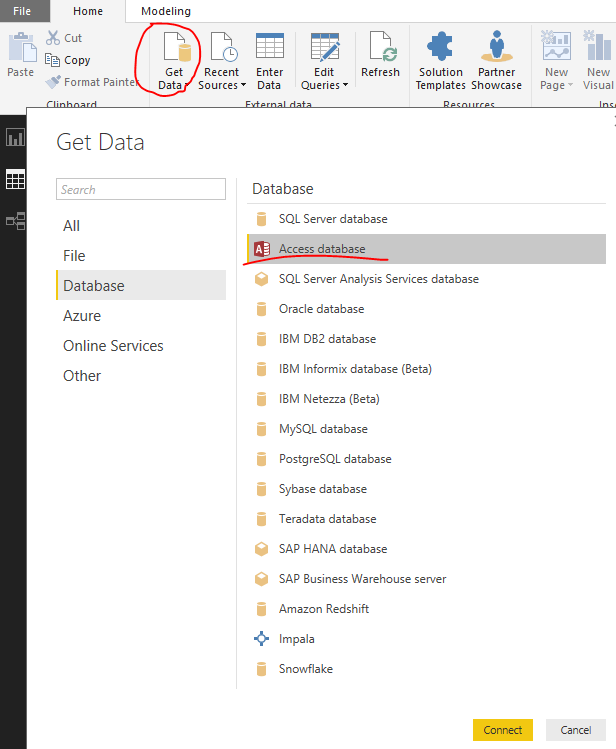Click the yellow Connect button
Image resolution: width=616 pixels, height=749 pixels.
[503, 730]
